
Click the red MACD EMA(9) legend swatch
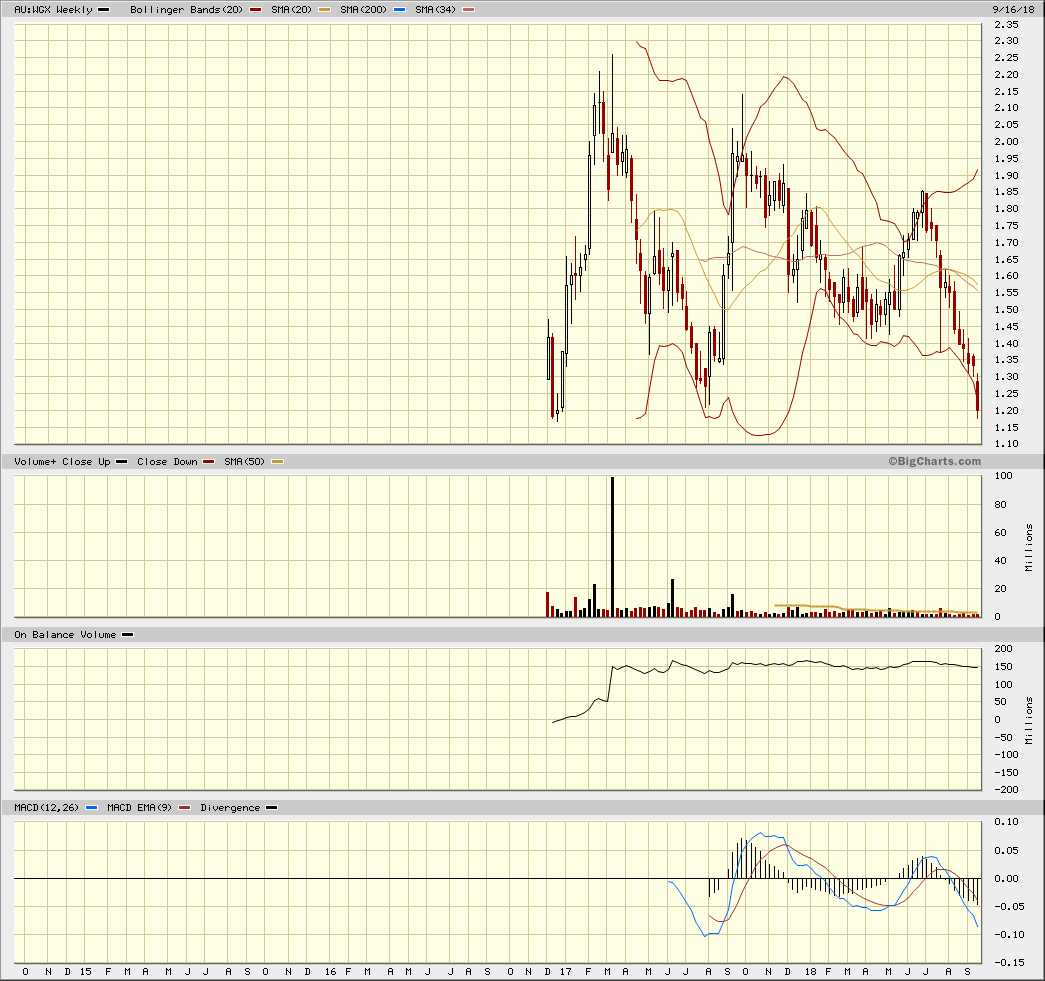coord(185,808)
